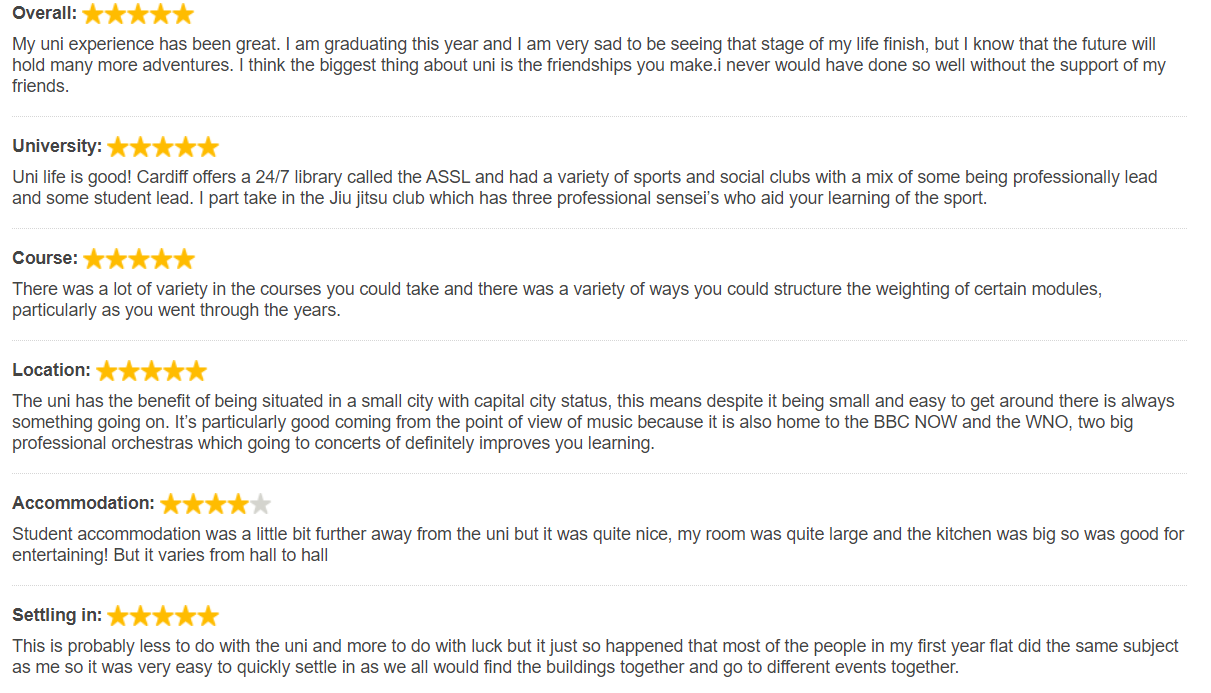Click the fifth star of Overall rating
1211x693 pixels.
(x=183, y=14)
